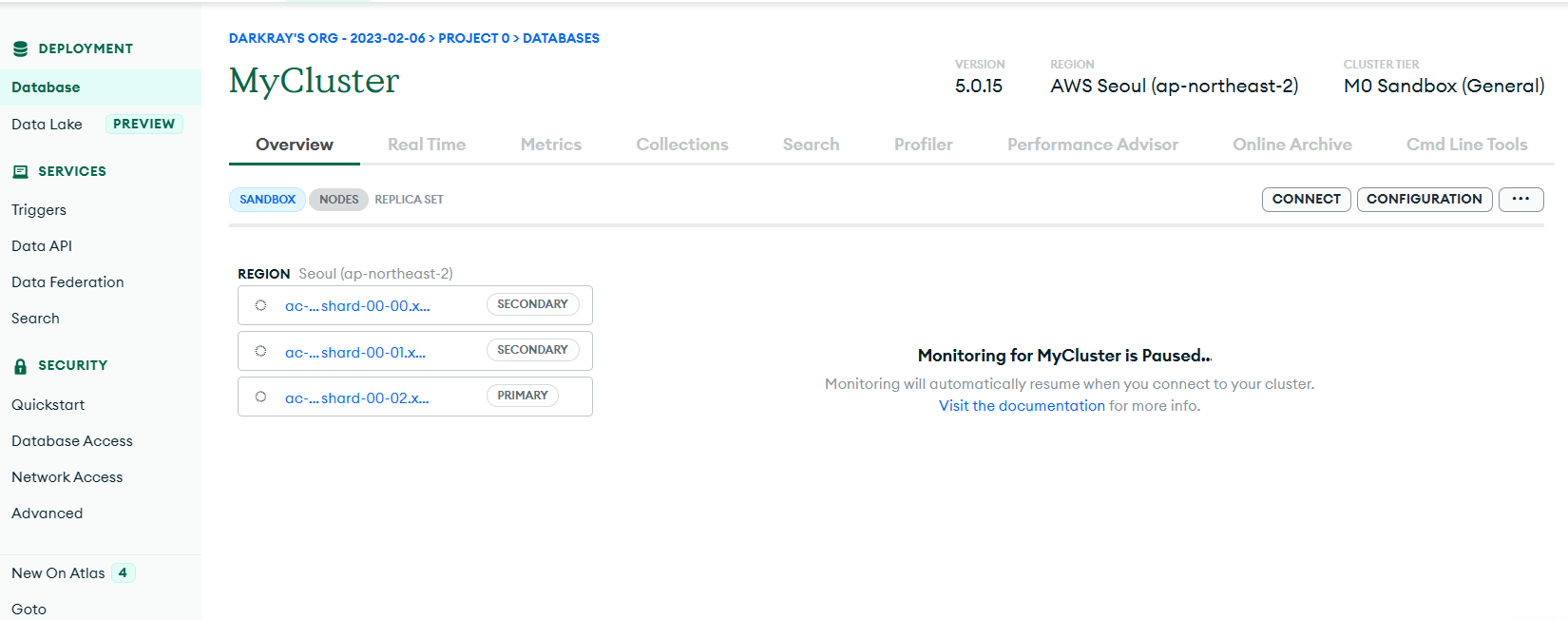This screenshot has height=620, width=1568.
Task: Switch to the Cmd Line Tools tab
Action: (x=1467, y=145)
